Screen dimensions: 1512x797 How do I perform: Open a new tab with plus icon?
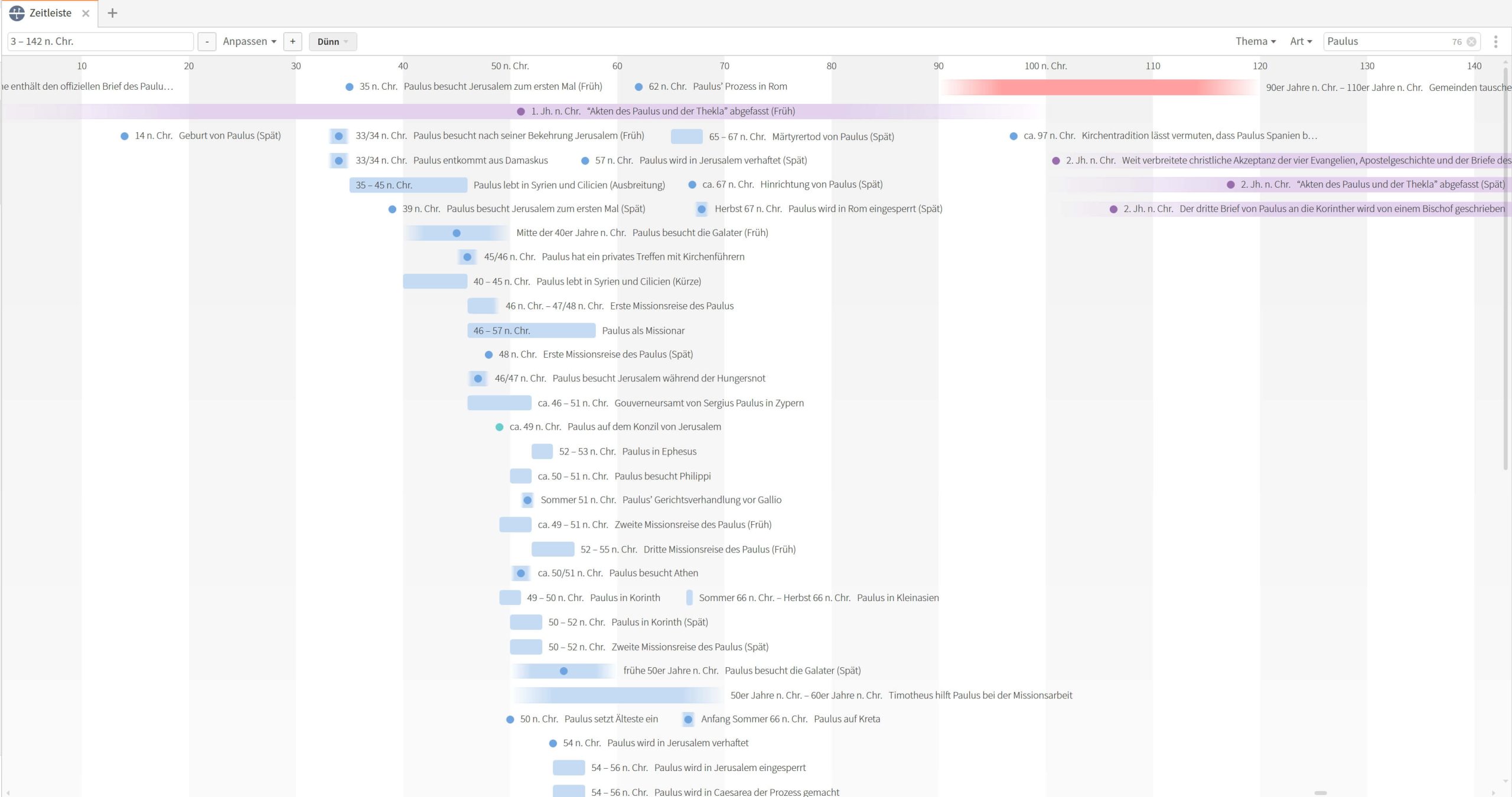click(x=112, y=13)
